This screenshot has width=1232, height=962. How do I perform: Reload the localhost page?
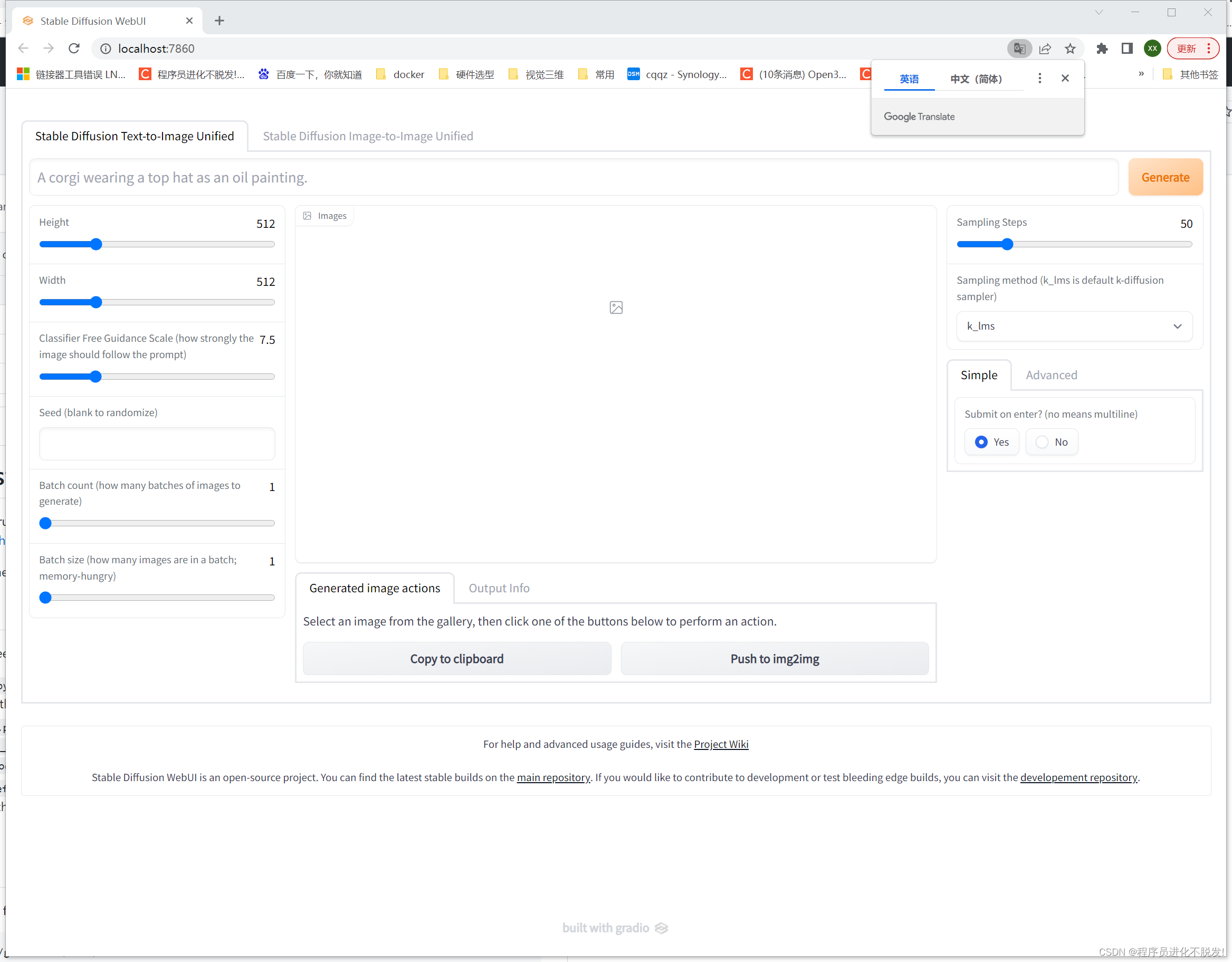point(74,49)
